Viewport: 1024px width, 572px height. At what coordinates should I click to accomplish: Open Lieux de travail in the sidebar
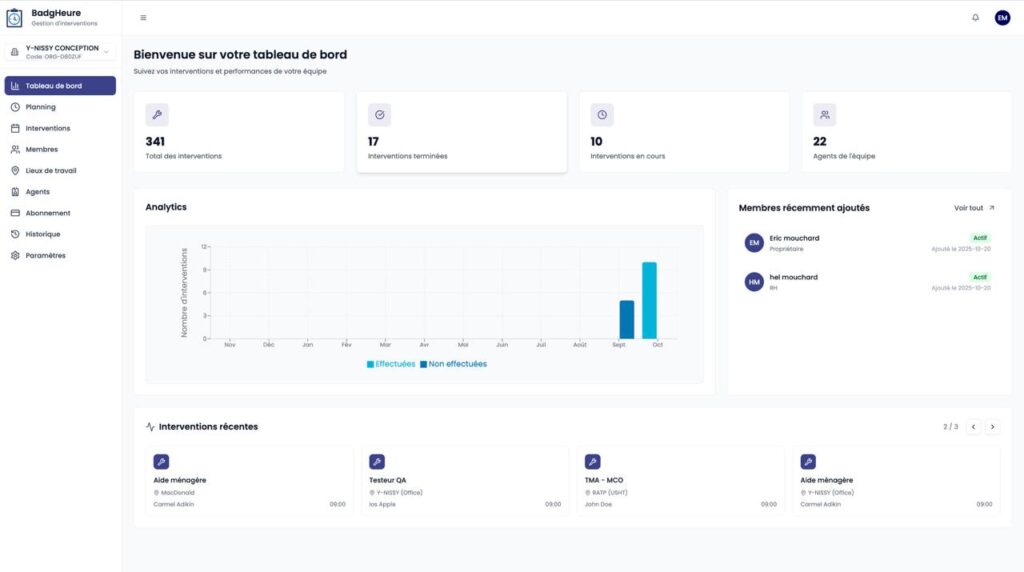point(50,170)
